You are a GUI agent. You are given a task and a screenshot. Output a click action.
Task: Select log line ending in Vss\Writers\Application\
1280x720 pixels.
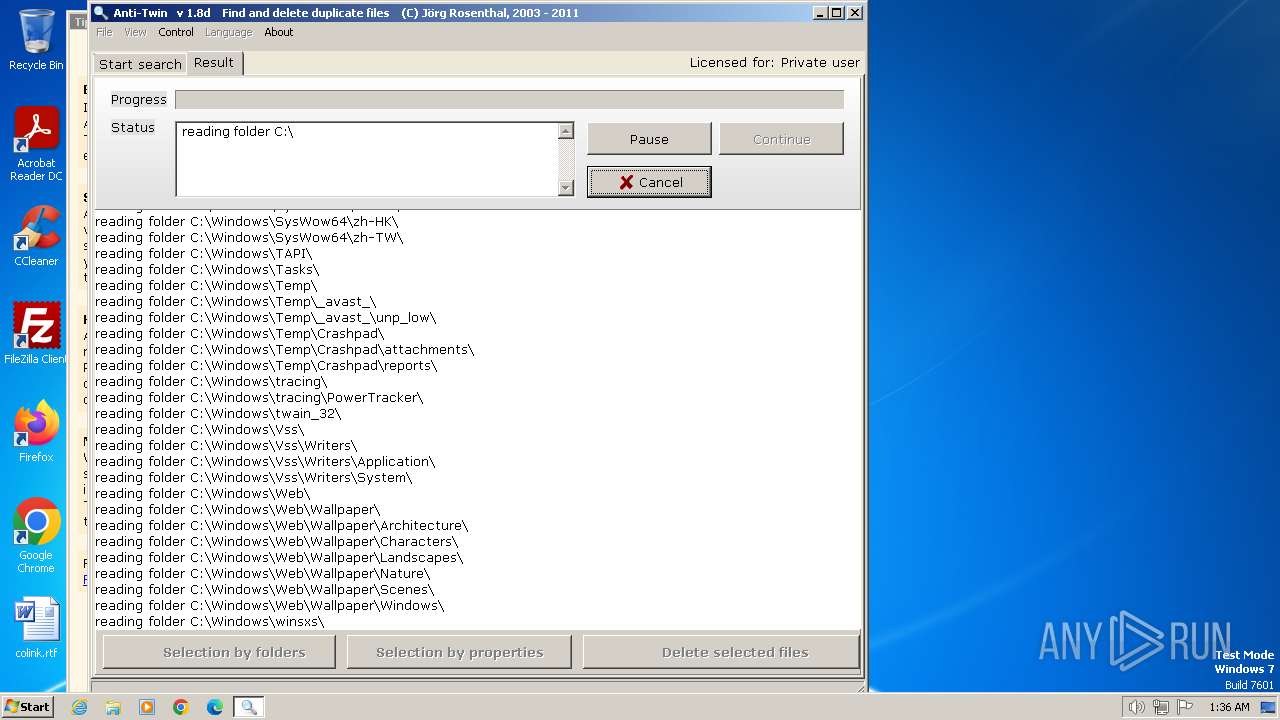click(x=265, y=461)
